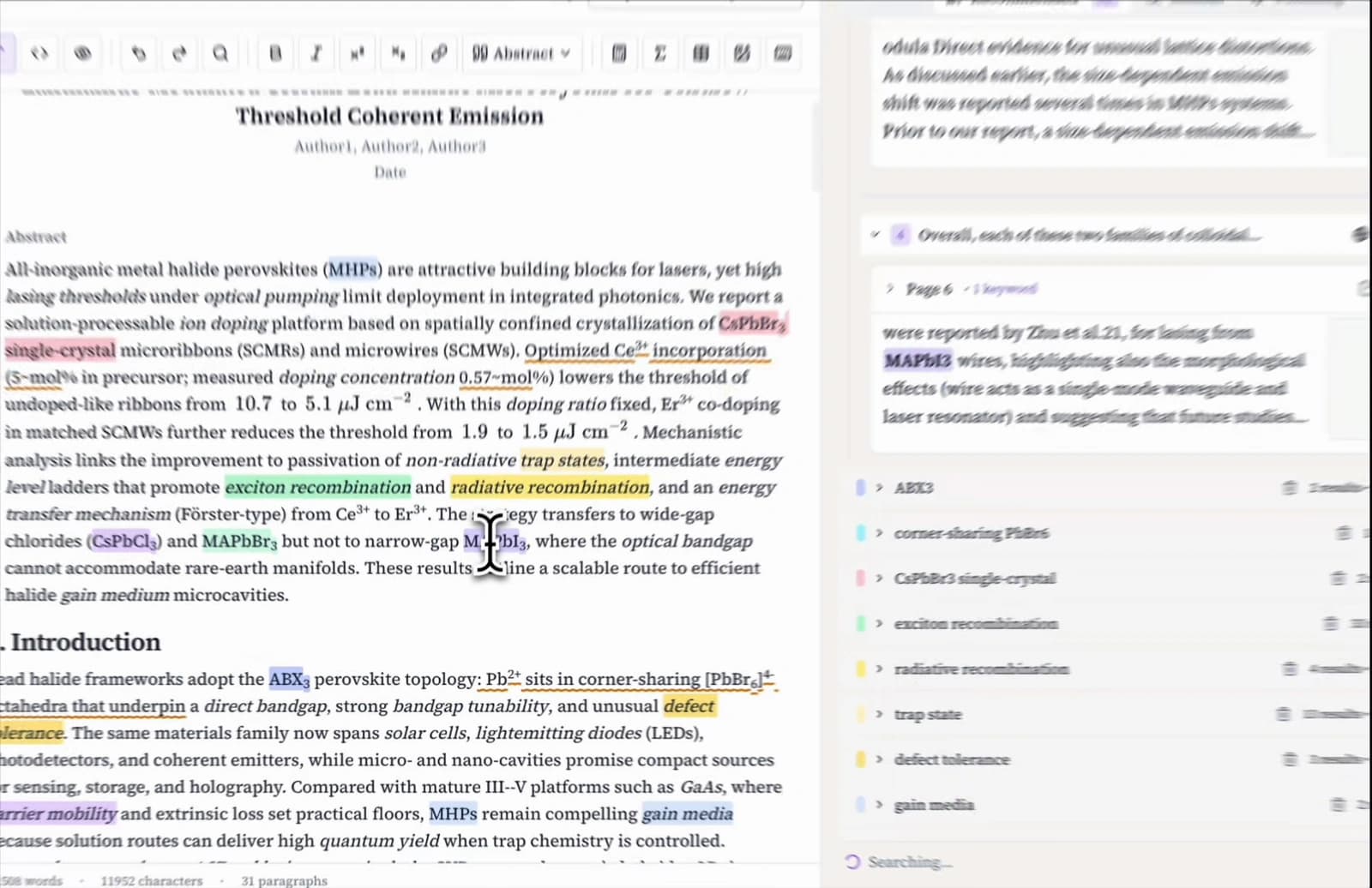Viewport: 1372px width, 888px height.
Task: Delete the CsPbBr3 single-crystal keyword
Action: pyautogui.click(x=1338, y=579)
